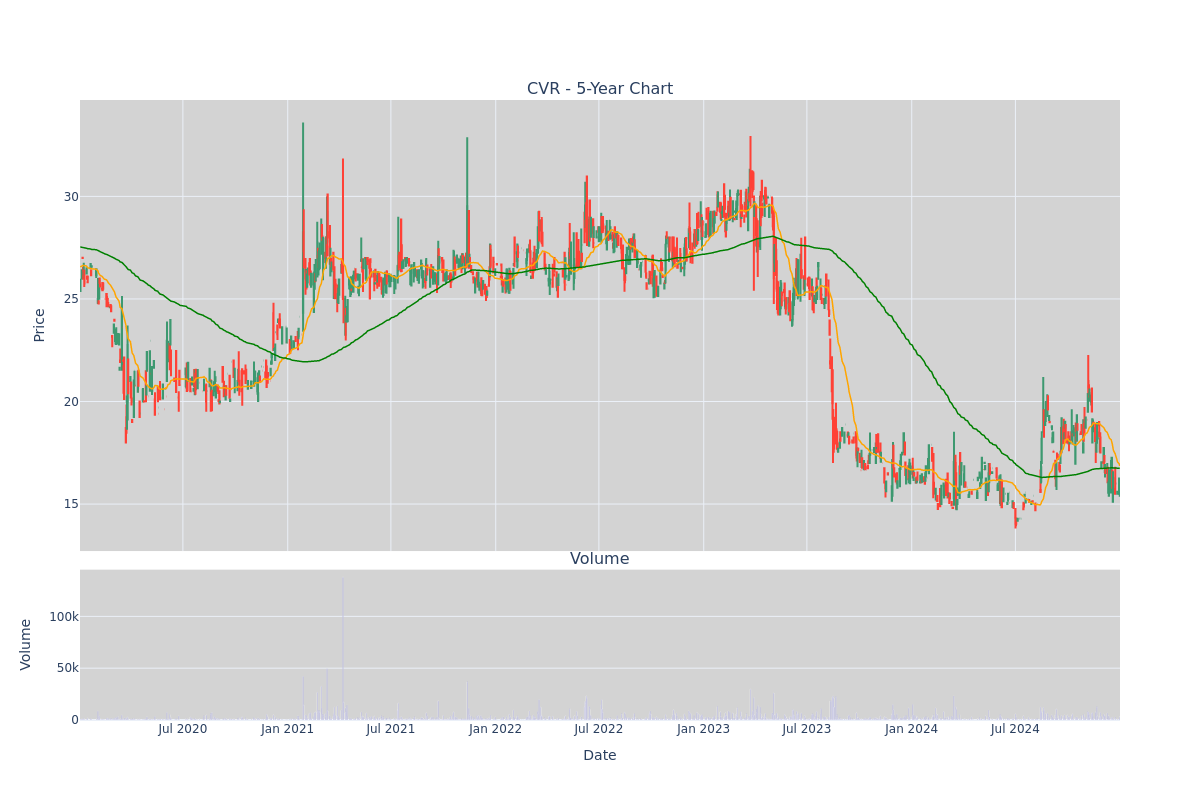Click the tallest volume spike in early 2021
Image resolution: width=1200 pixels, height=800 pixels.
[342, 648]
